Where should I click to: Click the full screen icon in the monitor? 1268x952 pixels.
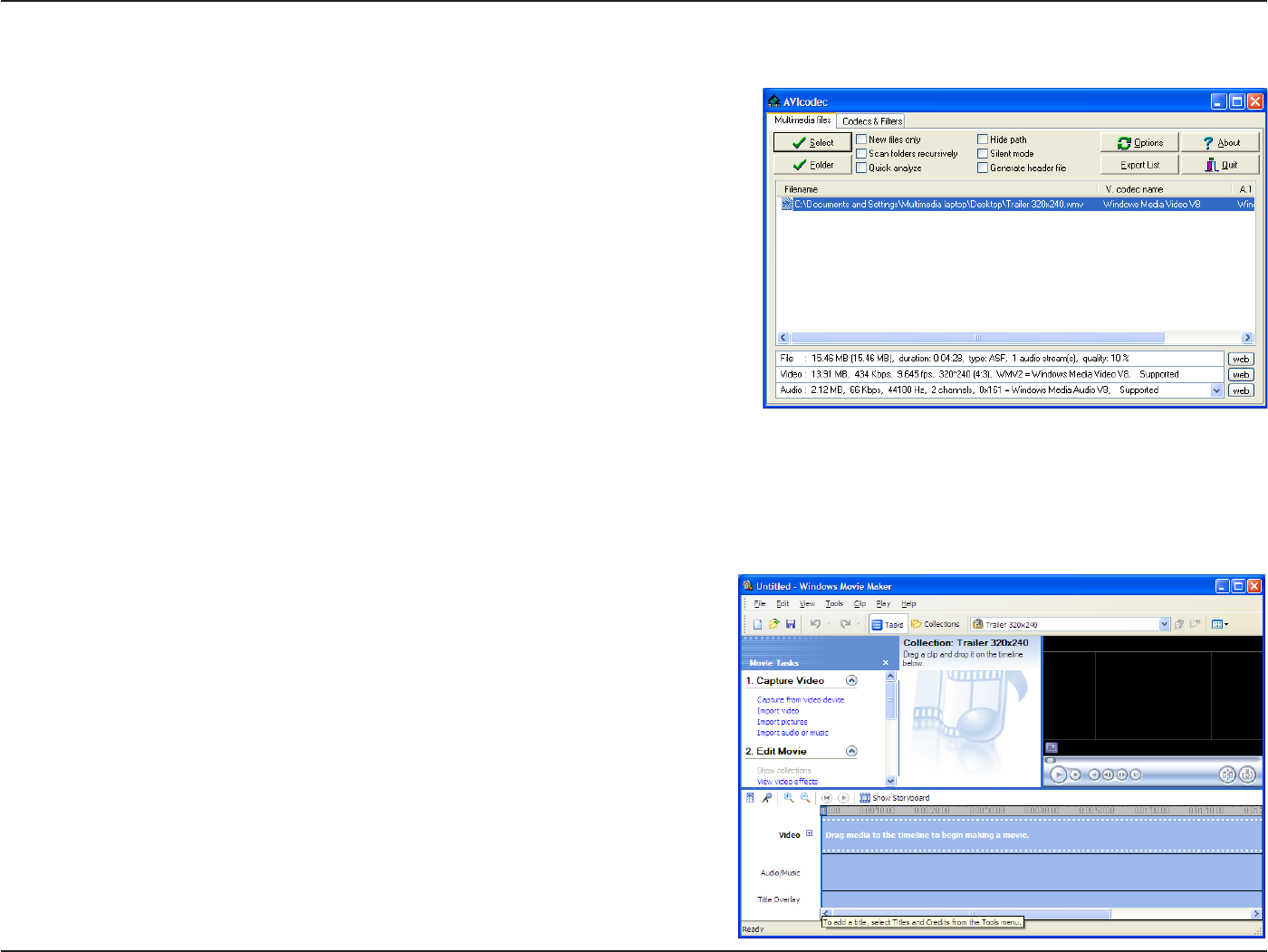tap(1052, 747)
